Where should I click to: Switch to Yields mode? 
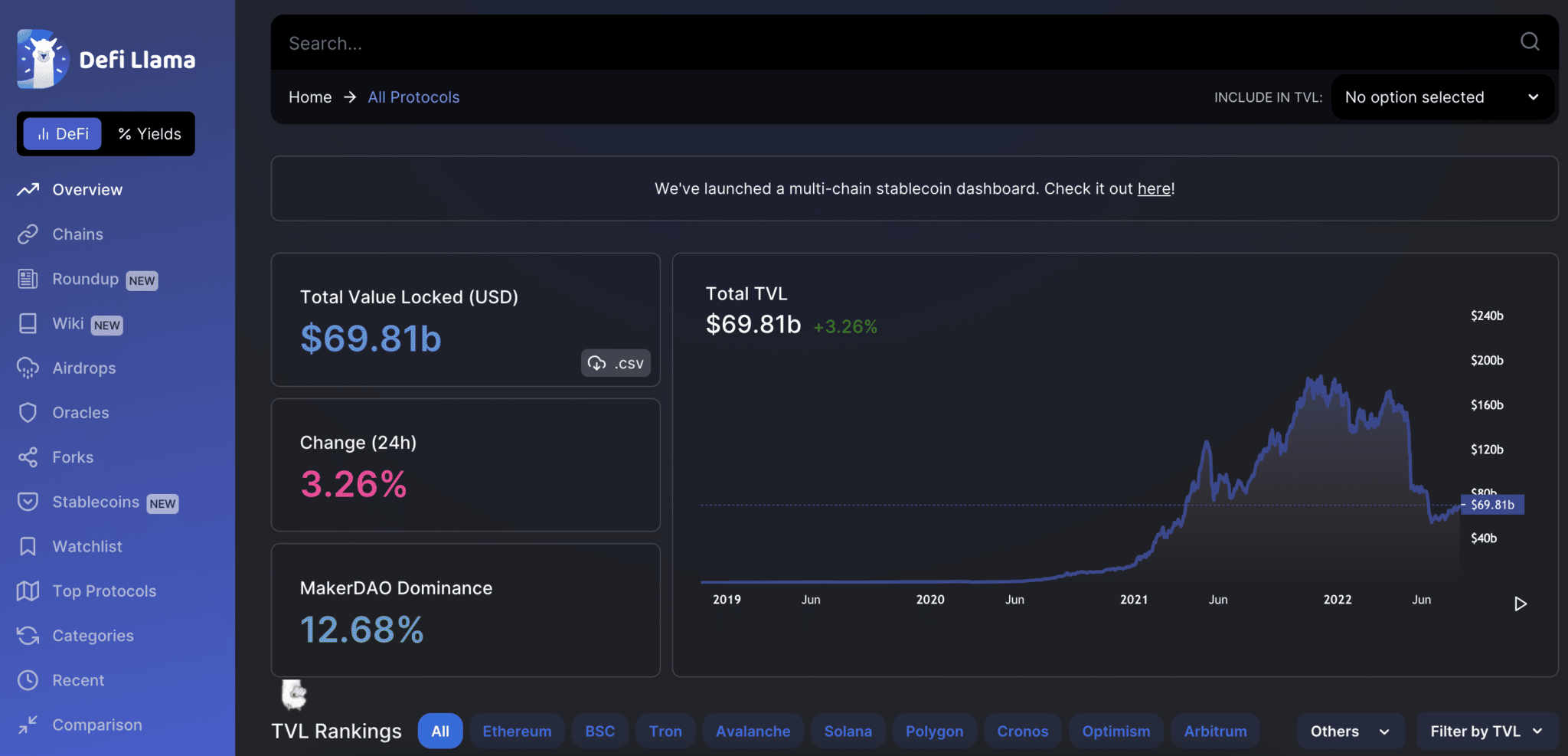coord(149,133)
